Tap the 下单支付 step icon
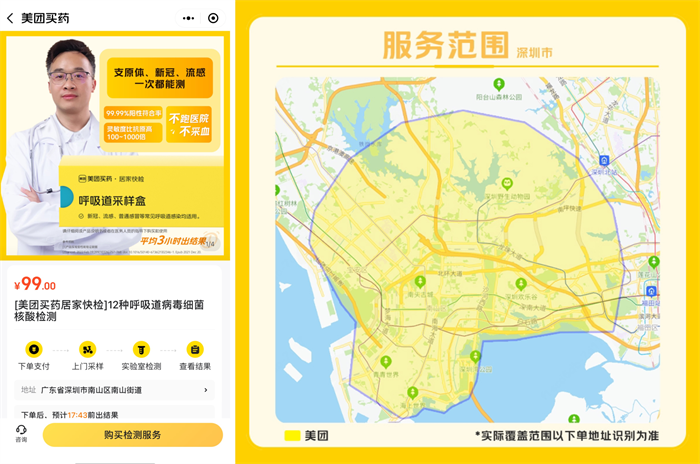 coord(34,349)
